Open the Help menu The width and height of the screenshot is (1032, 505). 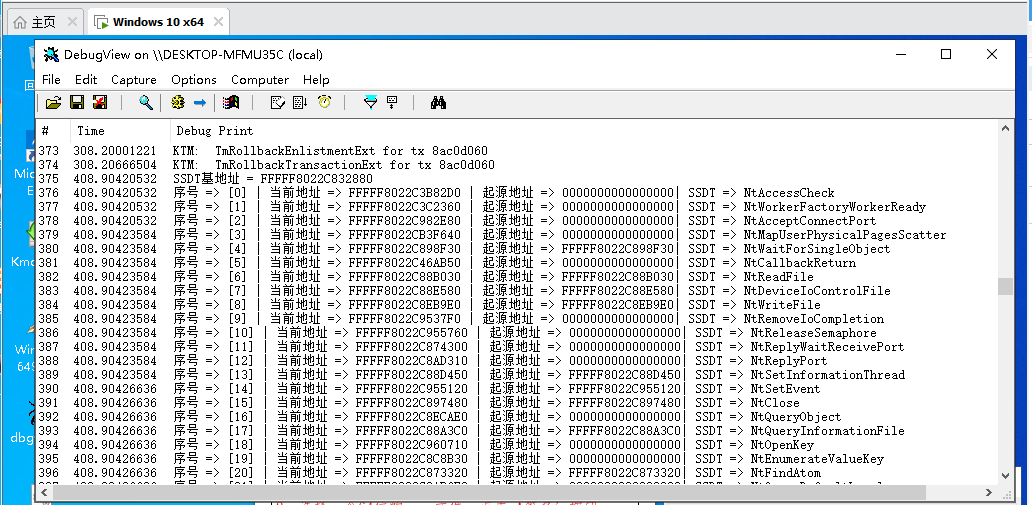point(316,80)
